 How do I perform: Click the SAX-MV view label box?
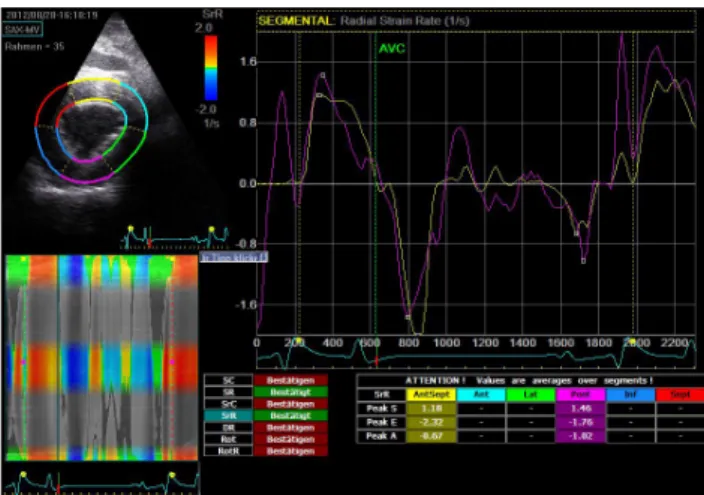[x=22, y=30]
